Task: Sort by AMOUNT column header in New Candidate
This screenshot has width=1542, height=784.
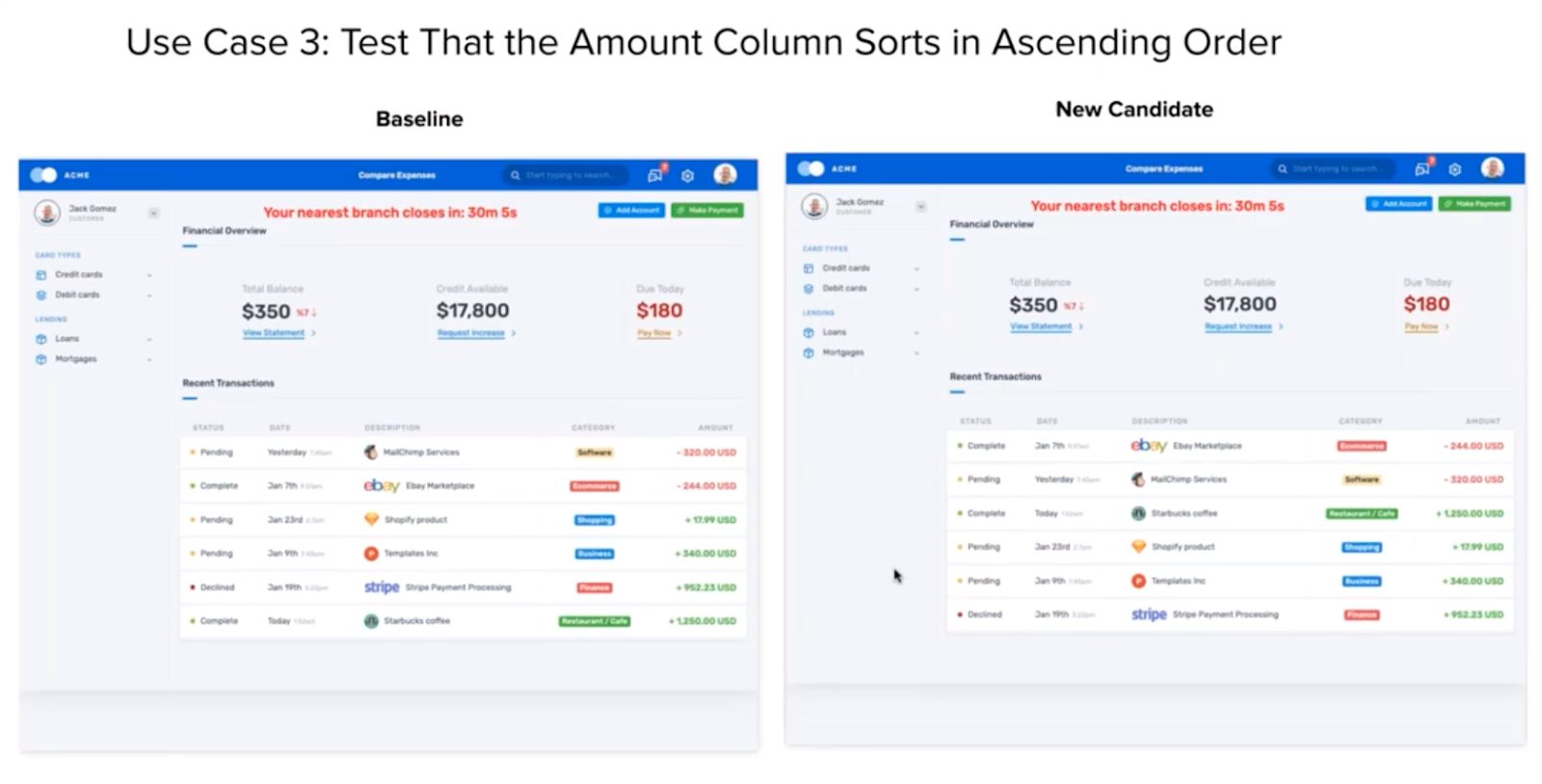Action: pos(1482,421)
